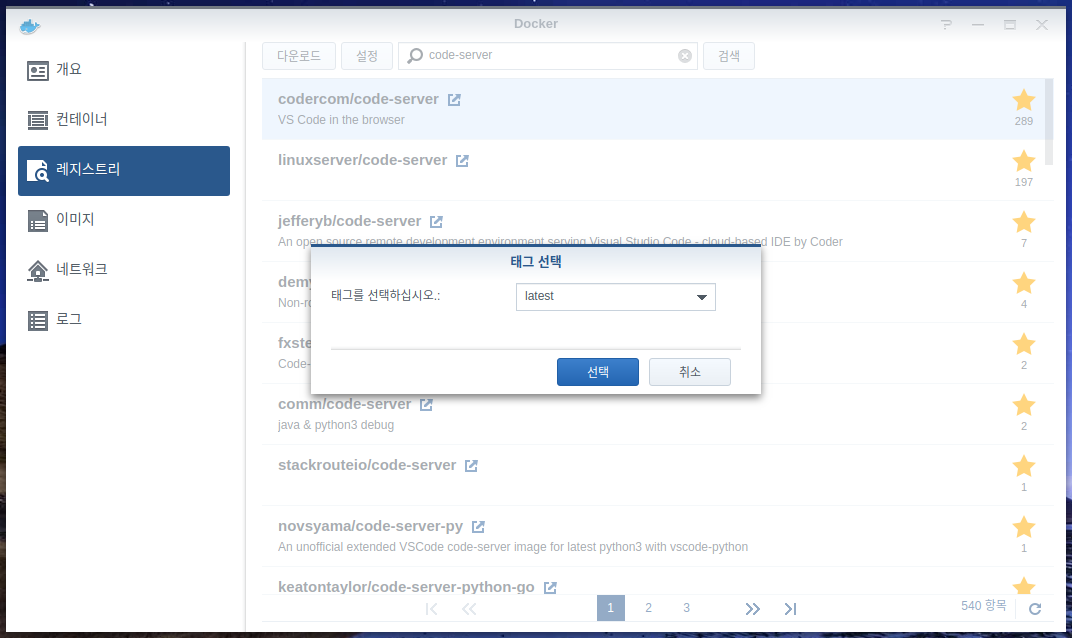Click the star on stackrouteio/code-server row
This screenshot has width=1072, height=638.
pyautogui.click(x=1023, y=466)
